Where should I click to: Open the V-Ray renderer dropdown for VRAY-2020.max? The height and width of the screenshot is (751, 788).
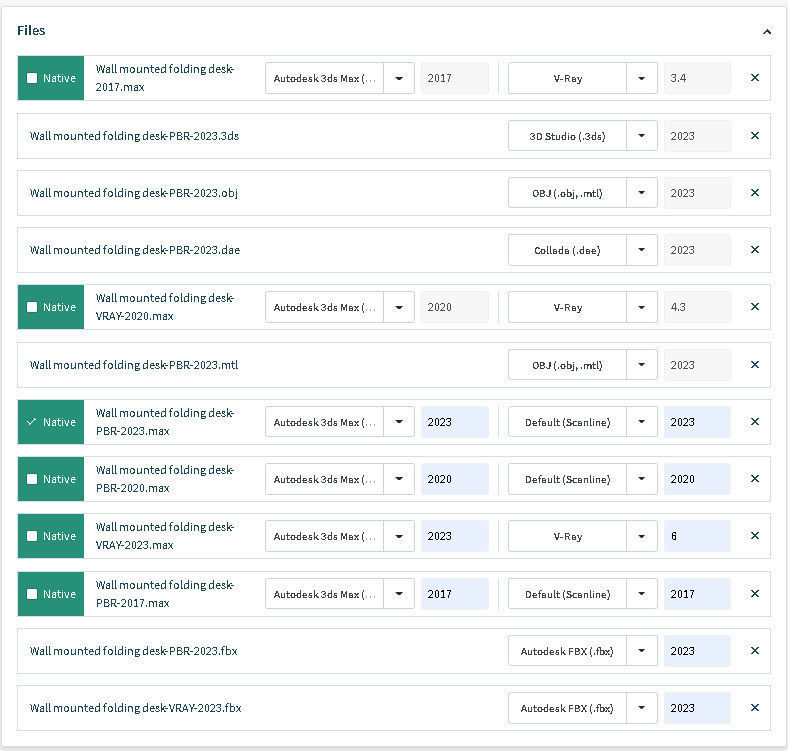642,307
